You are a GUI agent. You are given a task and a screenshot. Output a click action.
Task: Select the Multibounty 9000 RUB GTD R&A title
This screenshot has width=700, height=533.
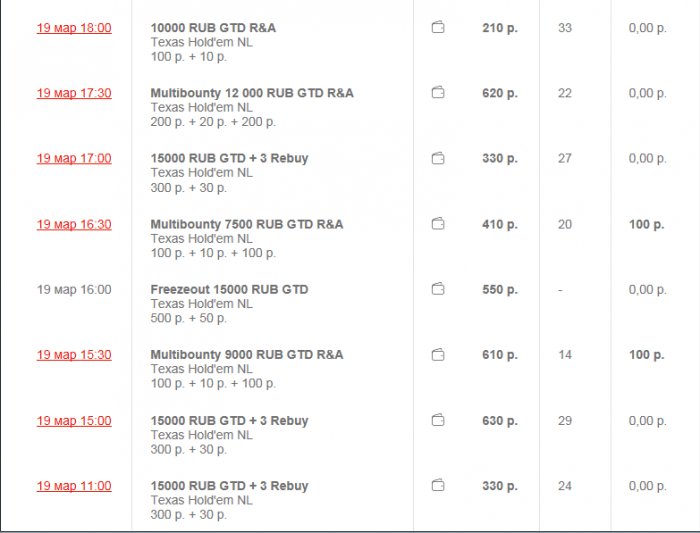click(x=246, y=355)
